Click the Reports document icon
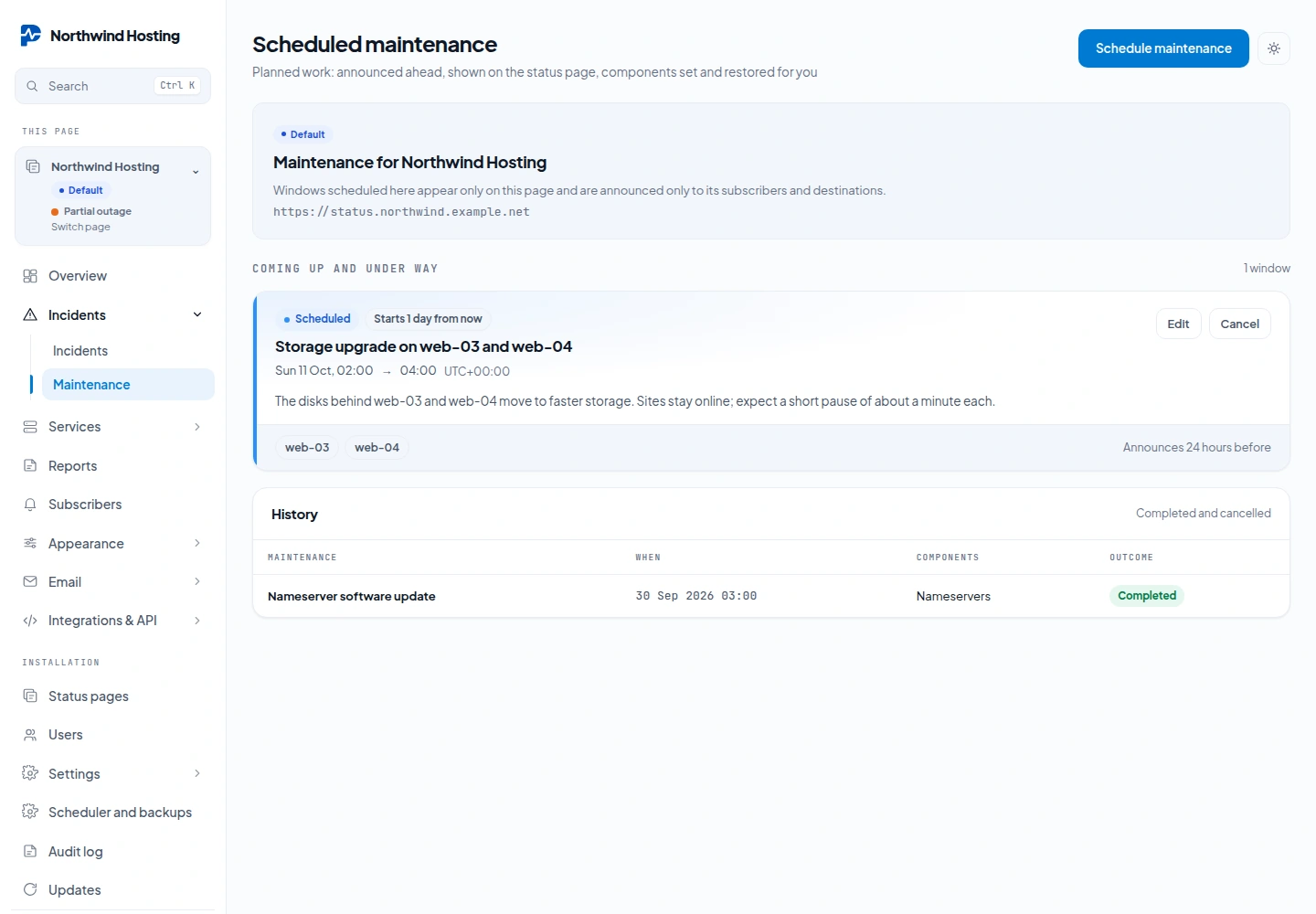 30,466
